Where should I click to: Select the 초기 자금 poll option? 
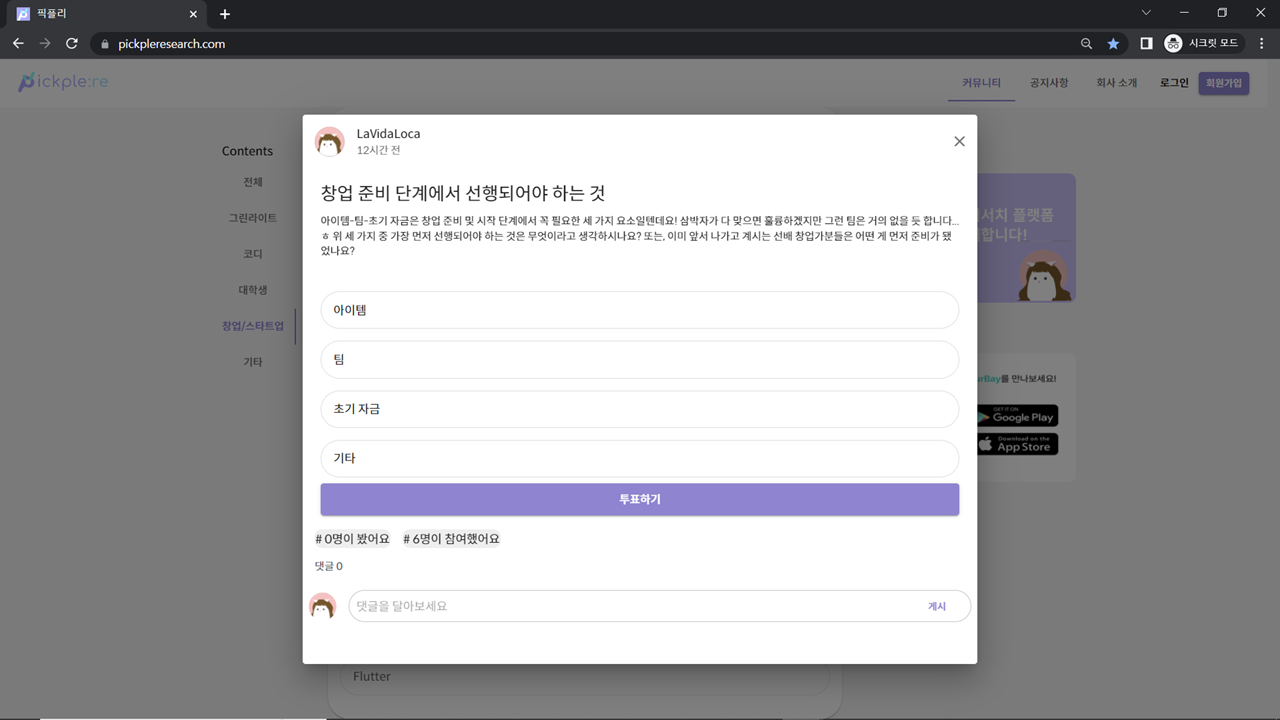(640, 409)
